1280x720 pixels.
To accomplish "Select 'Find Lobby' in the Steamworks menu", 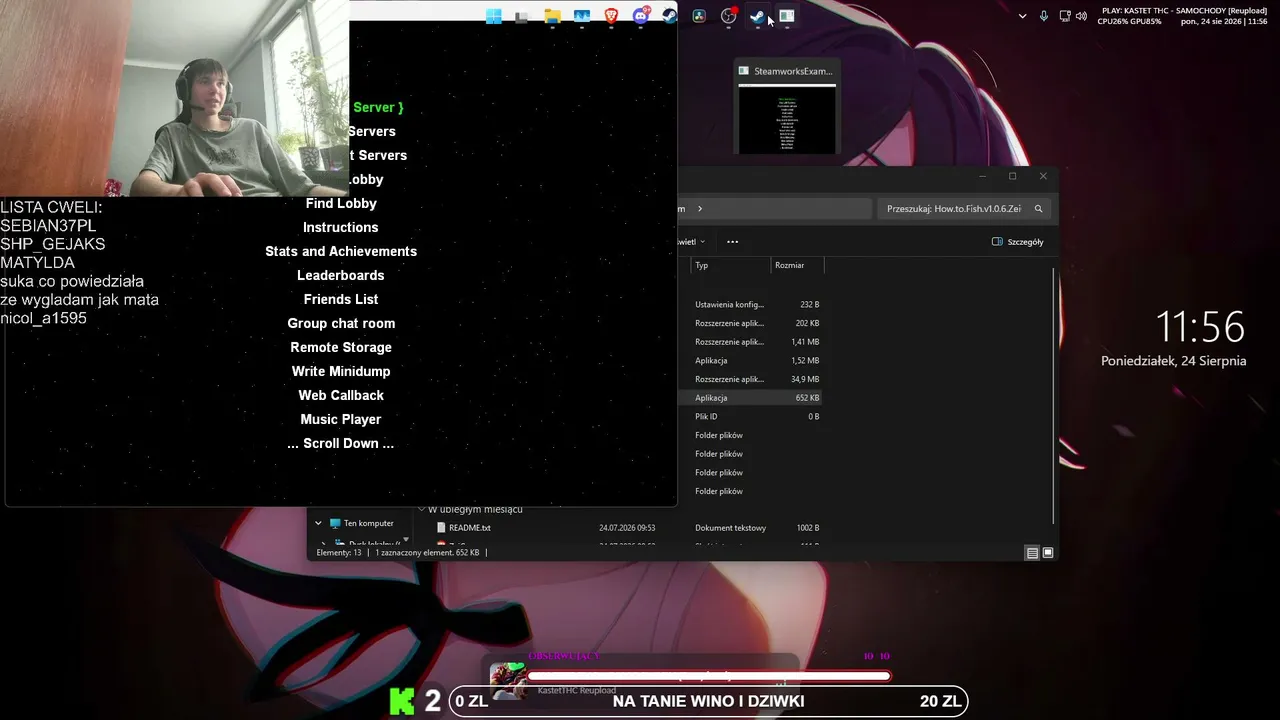I will coord(341,203).
